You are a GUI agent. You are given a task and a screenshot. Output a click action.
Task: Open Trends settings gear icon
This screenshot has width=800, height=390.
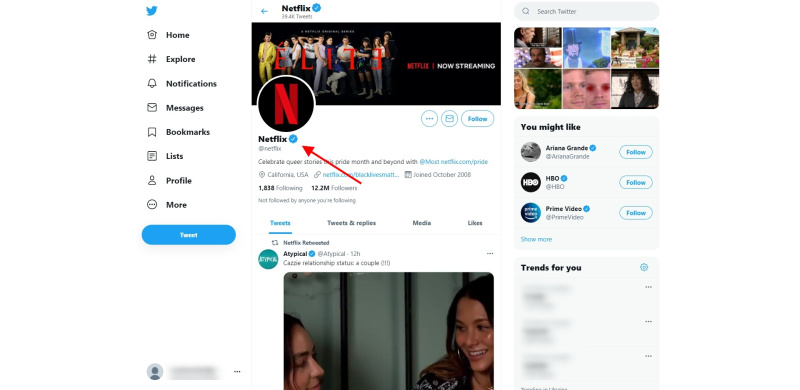644,267
